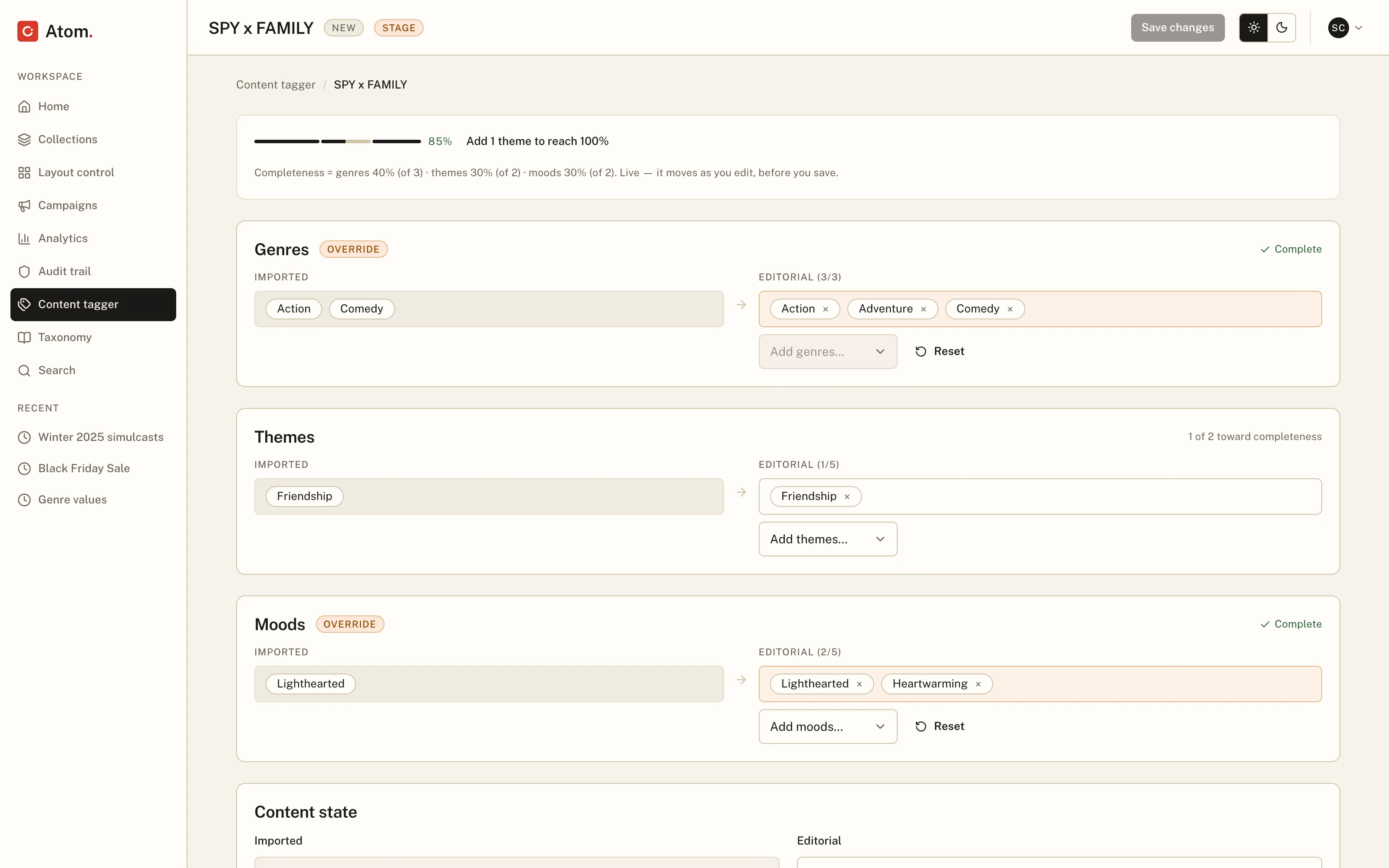Click the Campaigns megaphone icon

[x=24, y=206]
